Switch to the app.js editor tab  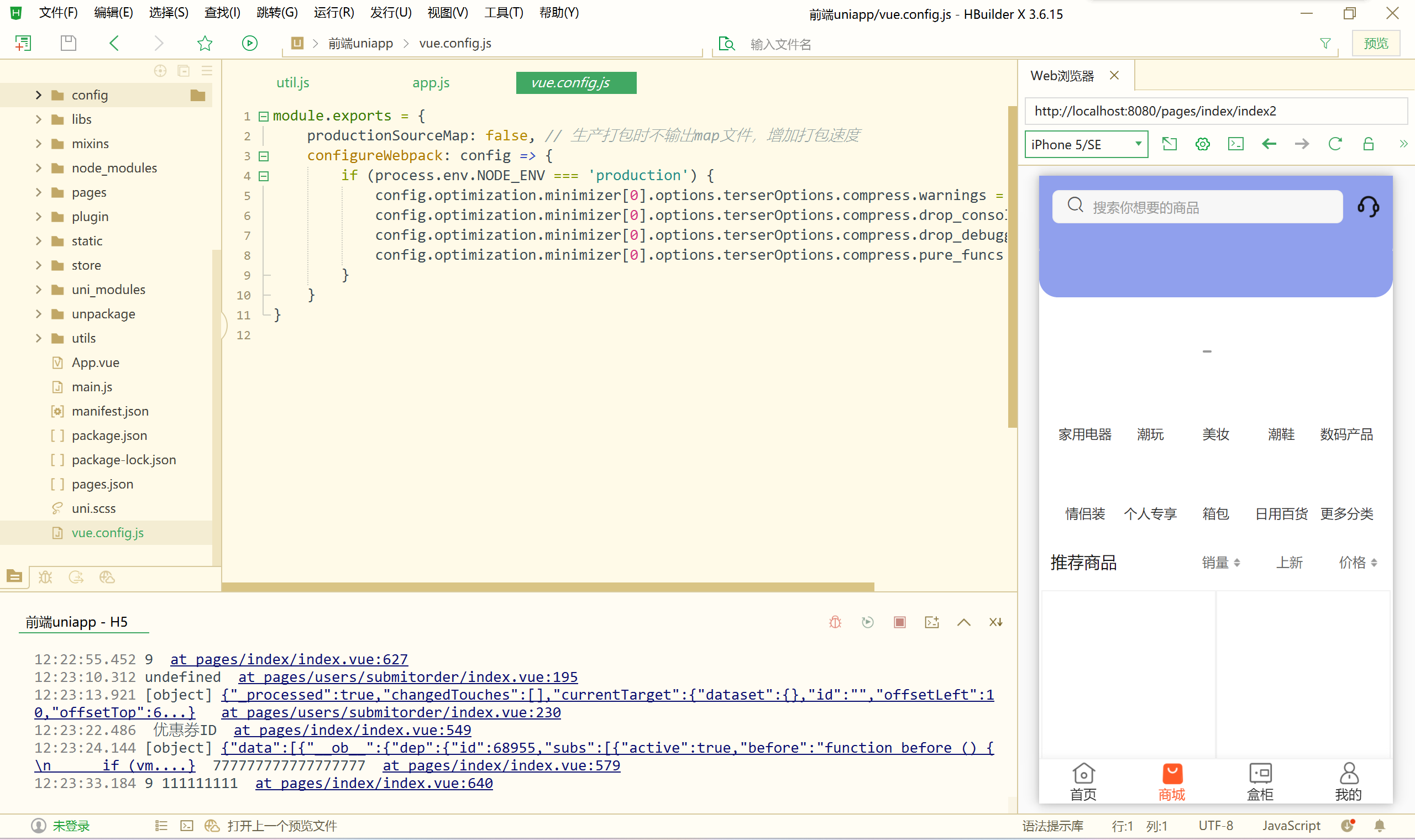[431, 83]
